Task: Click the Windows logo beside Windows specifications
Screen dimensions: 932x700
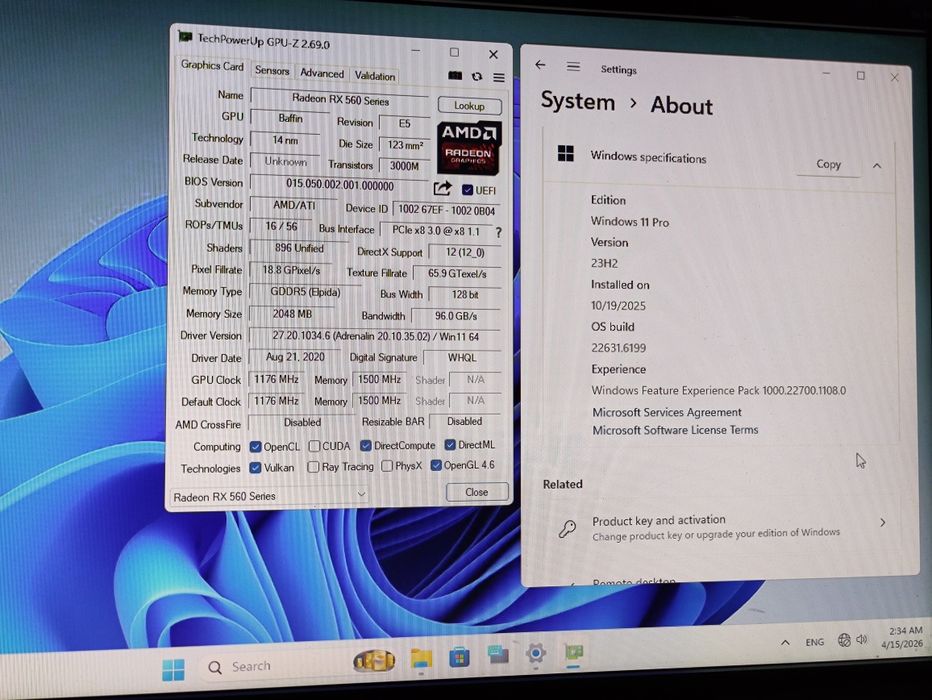Action: [x=566, y=154]
